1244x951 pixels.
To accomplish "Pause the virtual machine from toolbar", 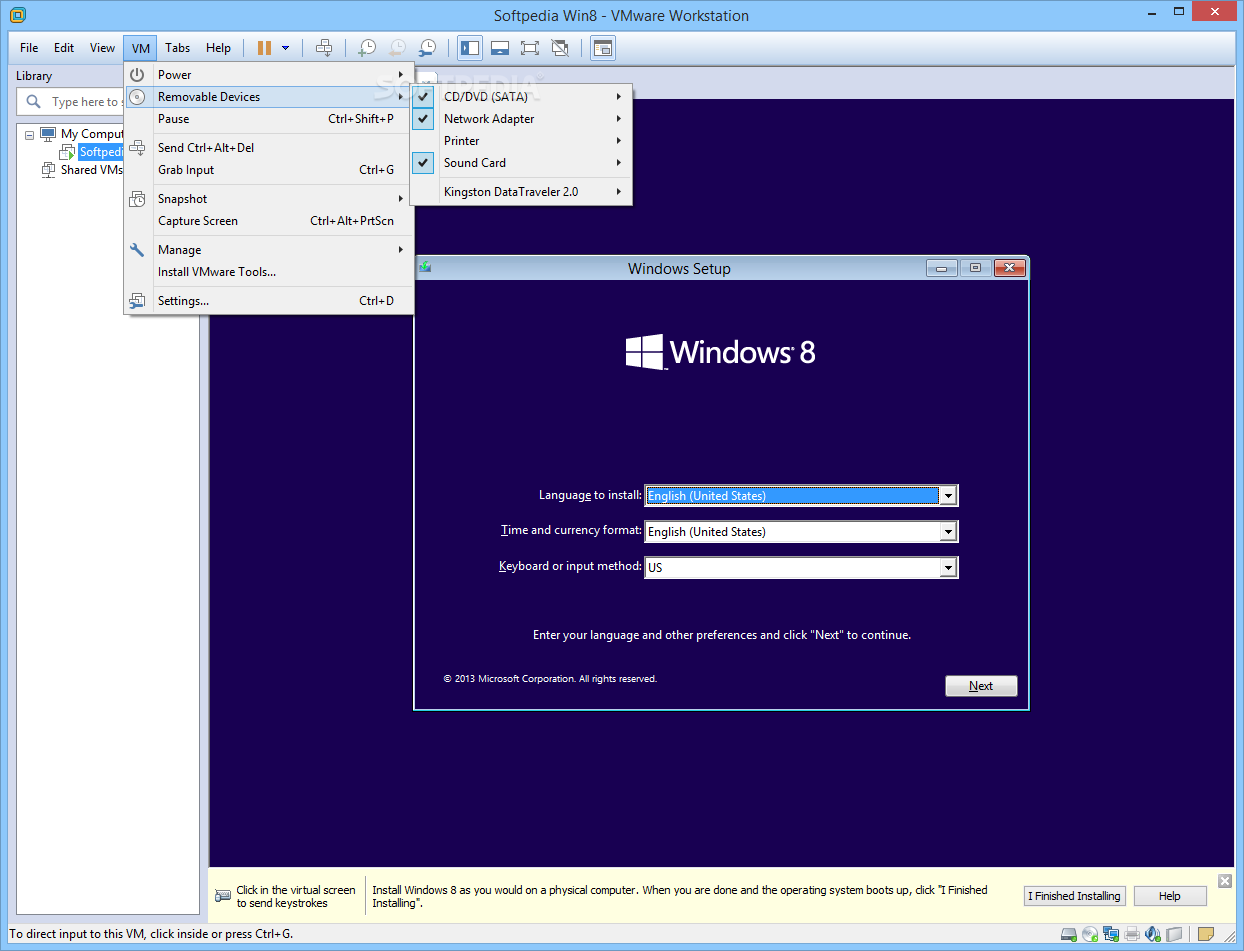I will [264, 48].
